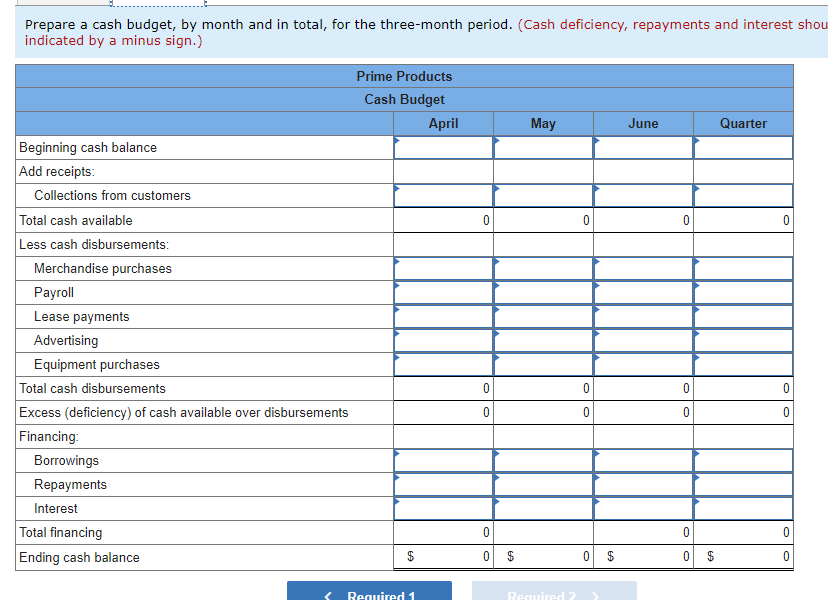
Task: Select the June Interest cell
Action: click(643, 509)
